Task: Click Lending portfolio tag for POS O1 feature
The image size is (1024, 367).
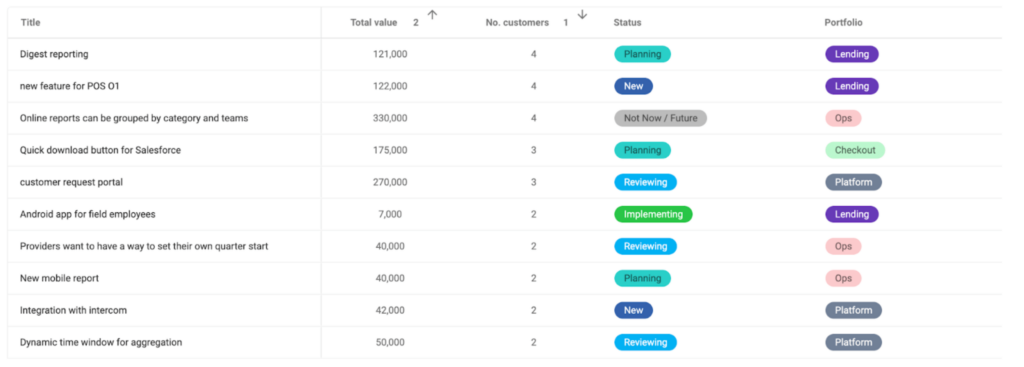Action: [x=852, y=86]
